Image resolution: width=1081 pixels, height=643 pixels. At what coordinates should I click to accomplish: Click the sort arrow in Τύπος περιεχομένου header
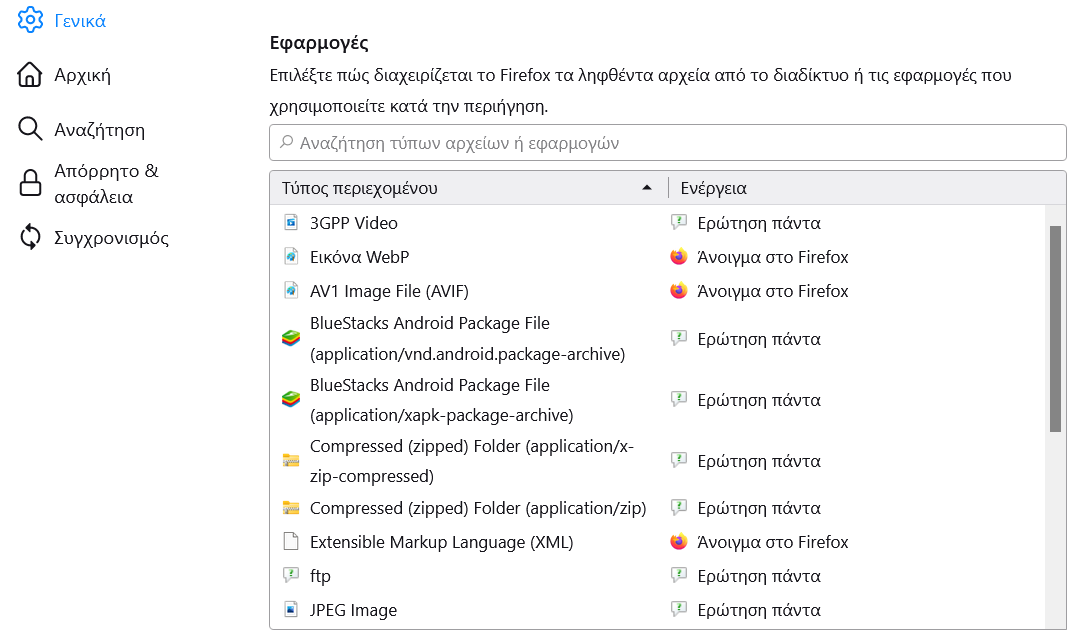coord(647,187)
